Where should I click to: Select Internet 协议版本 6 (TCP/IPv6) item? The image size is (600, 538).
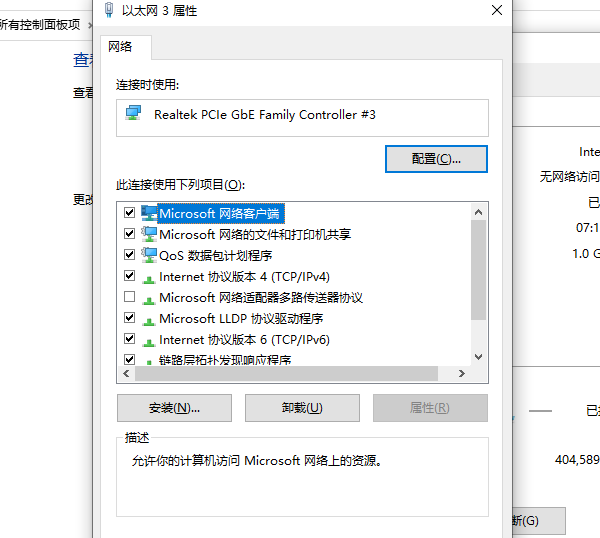tap(244, 339)
